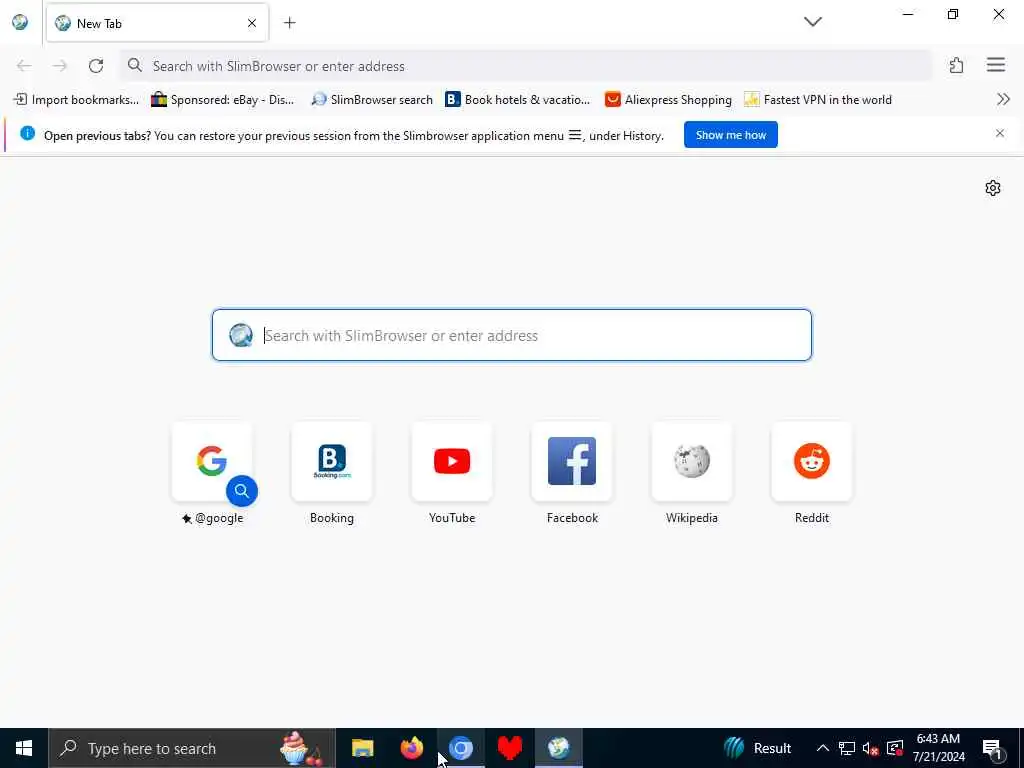Close the New Tab tab

[x=252, y=24]
